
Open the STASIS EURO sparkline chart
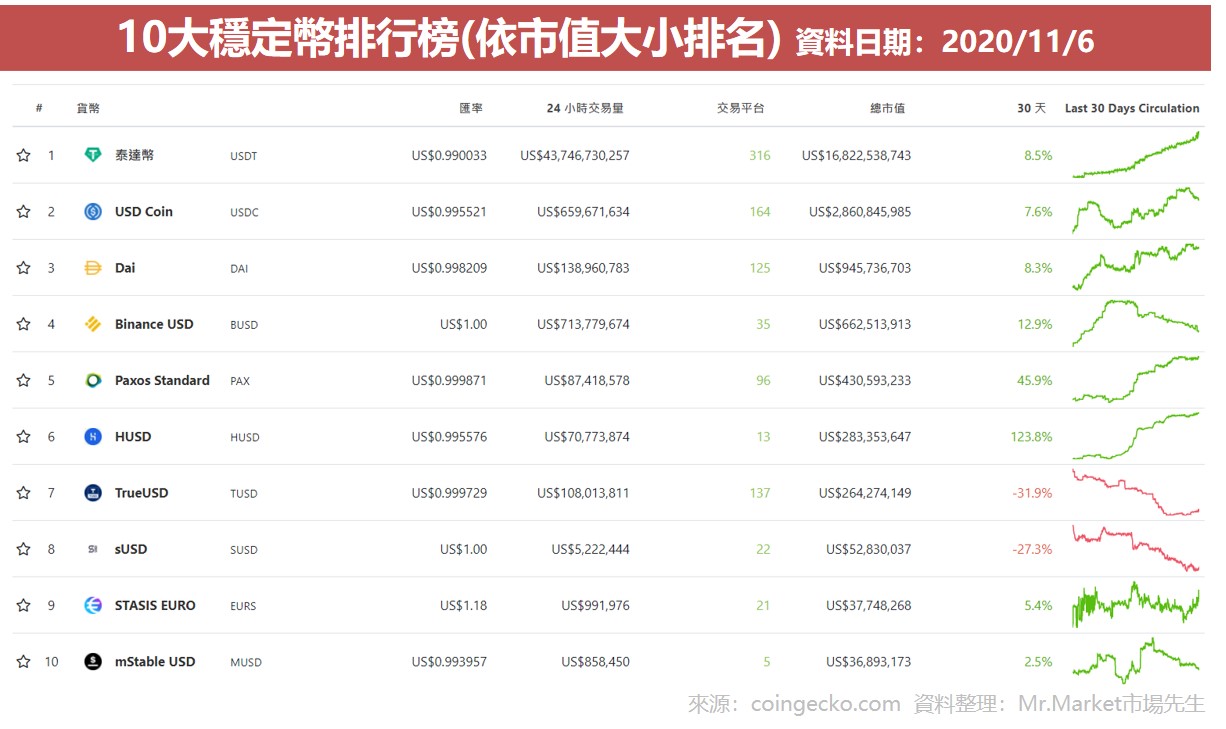1136,604
